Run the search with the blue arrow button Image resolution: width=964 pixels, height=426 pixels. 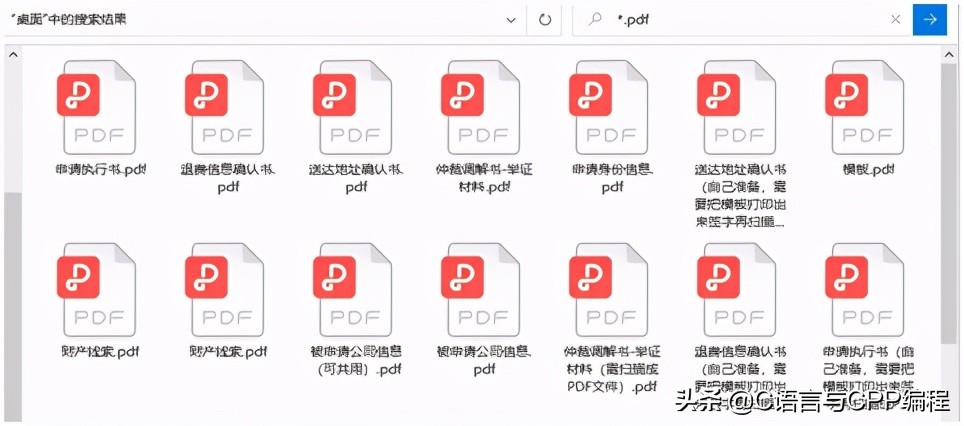(x=930, y=20)
